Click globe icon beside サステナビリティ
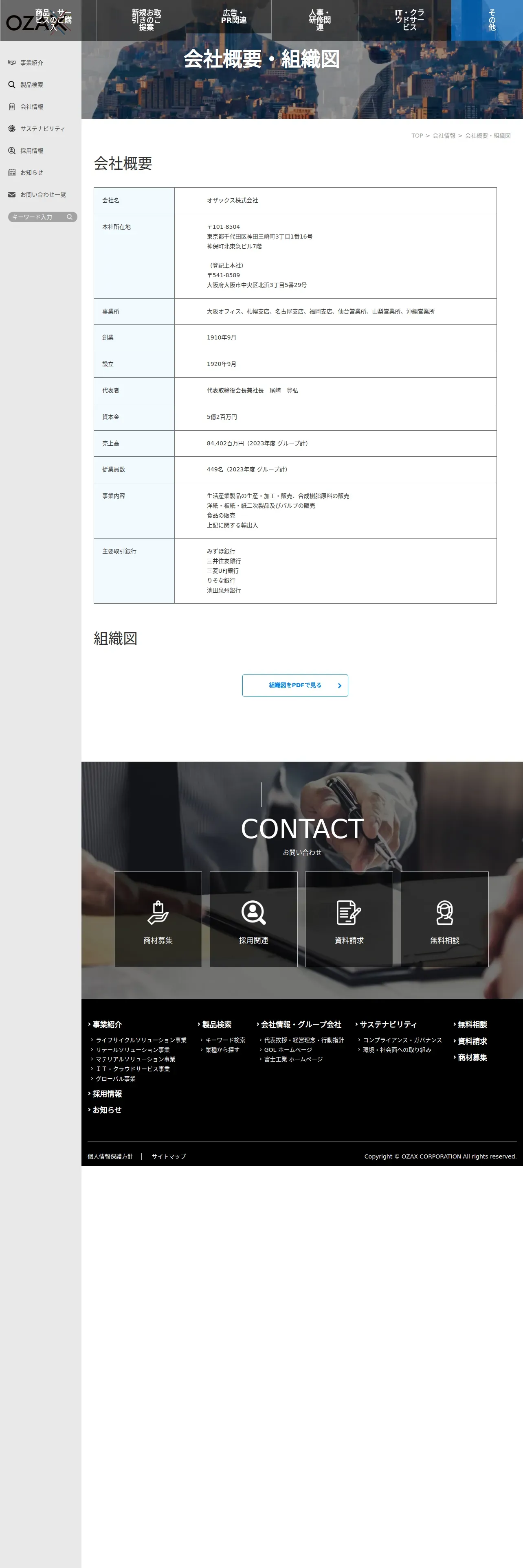 click(x=11, y=129)
